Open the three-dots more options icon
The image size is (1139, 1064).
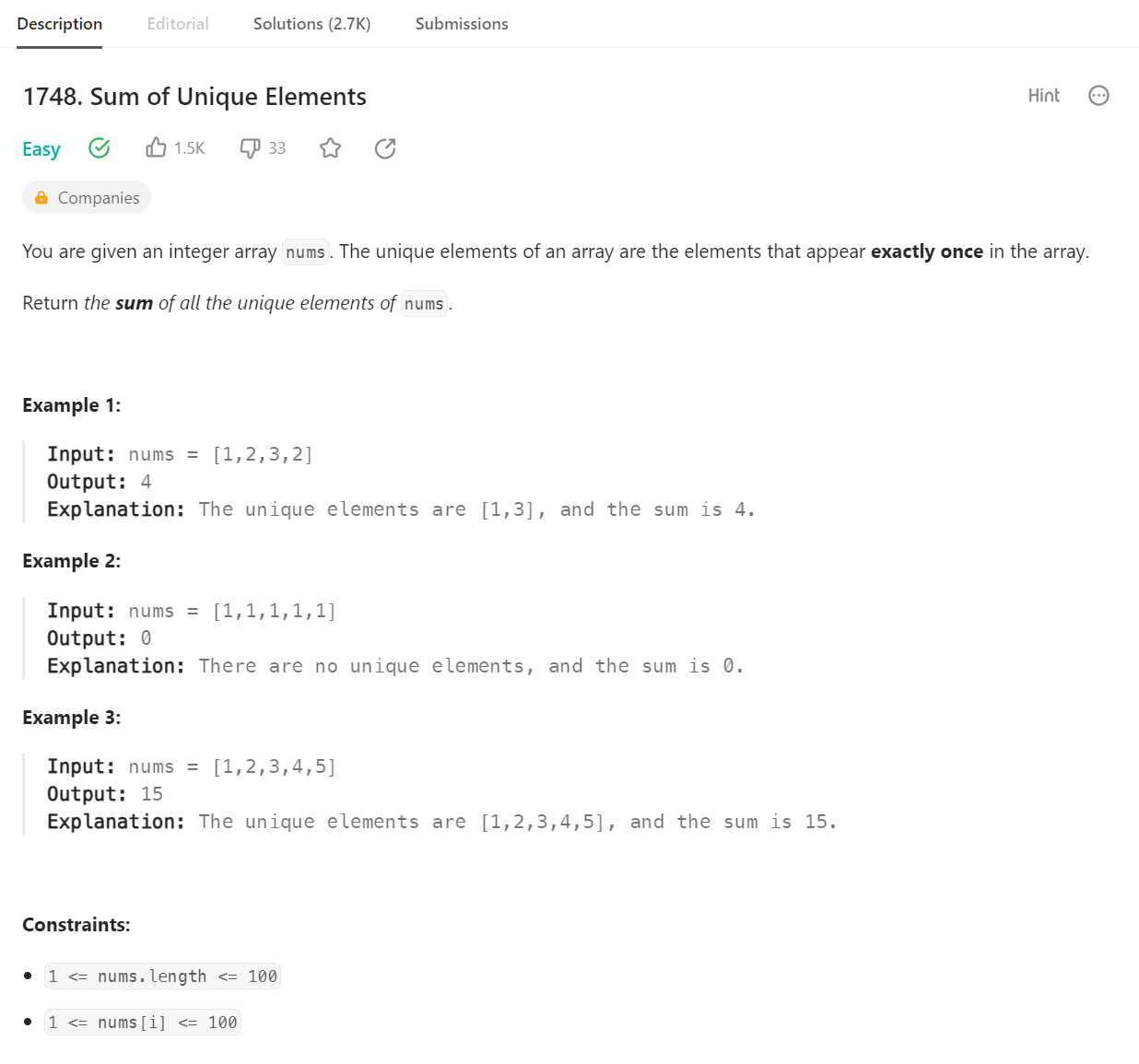pos(1098,96)
